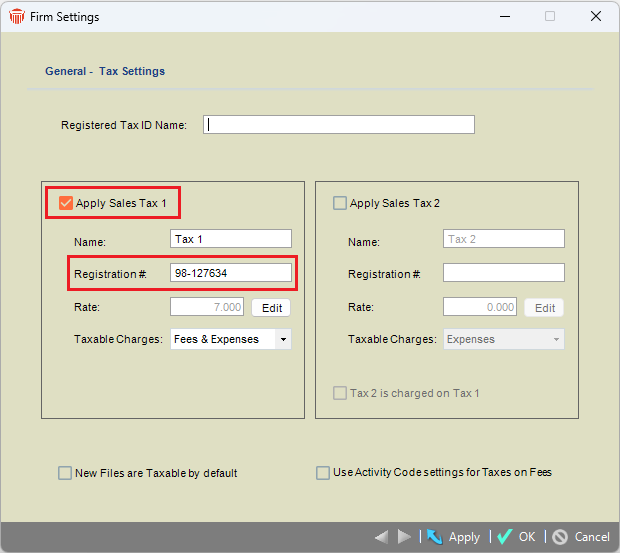Close the Firm Settings window
The image size is (620, 553).
[x=596, y=17]
